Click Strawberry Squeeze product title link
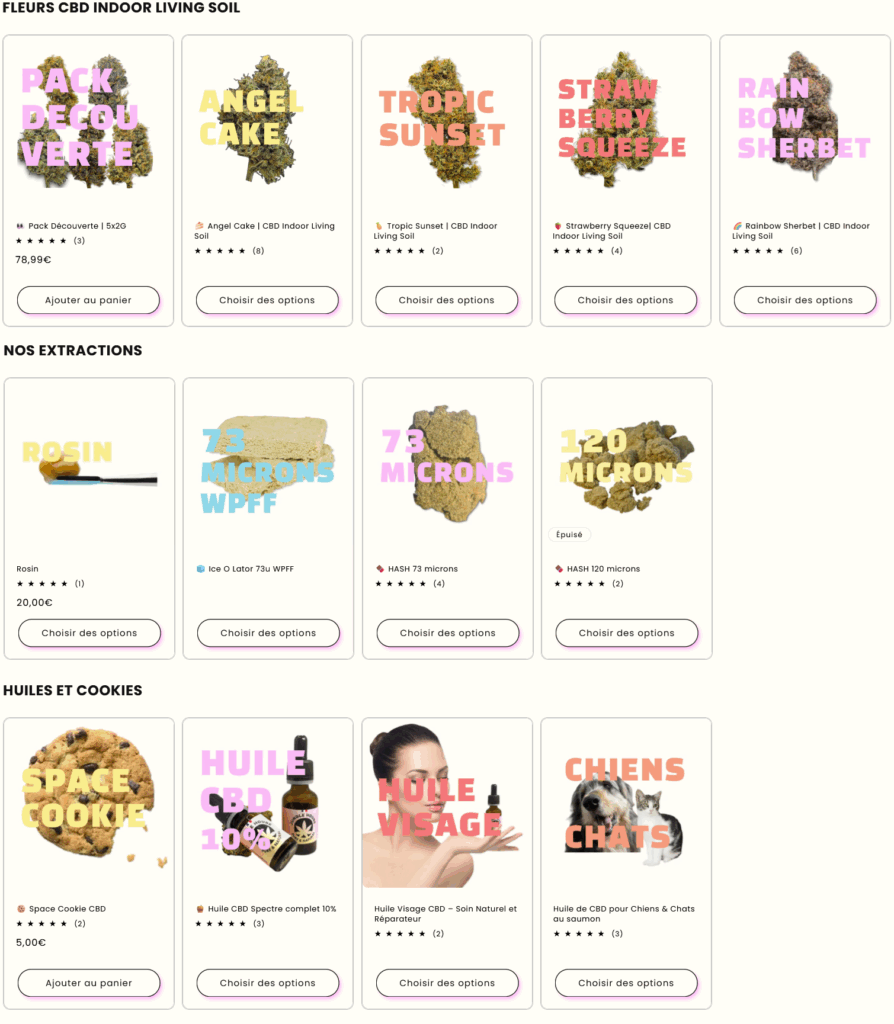The image size is (894, 1024). [611, 231]
